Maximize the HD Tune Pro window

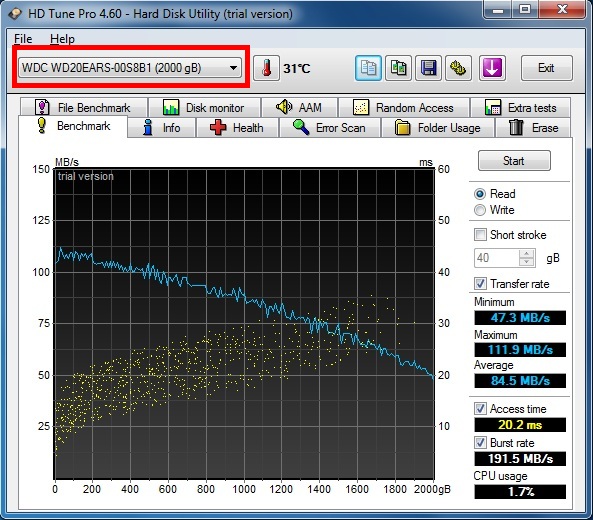pyautogui.click(x=525, y=9)
